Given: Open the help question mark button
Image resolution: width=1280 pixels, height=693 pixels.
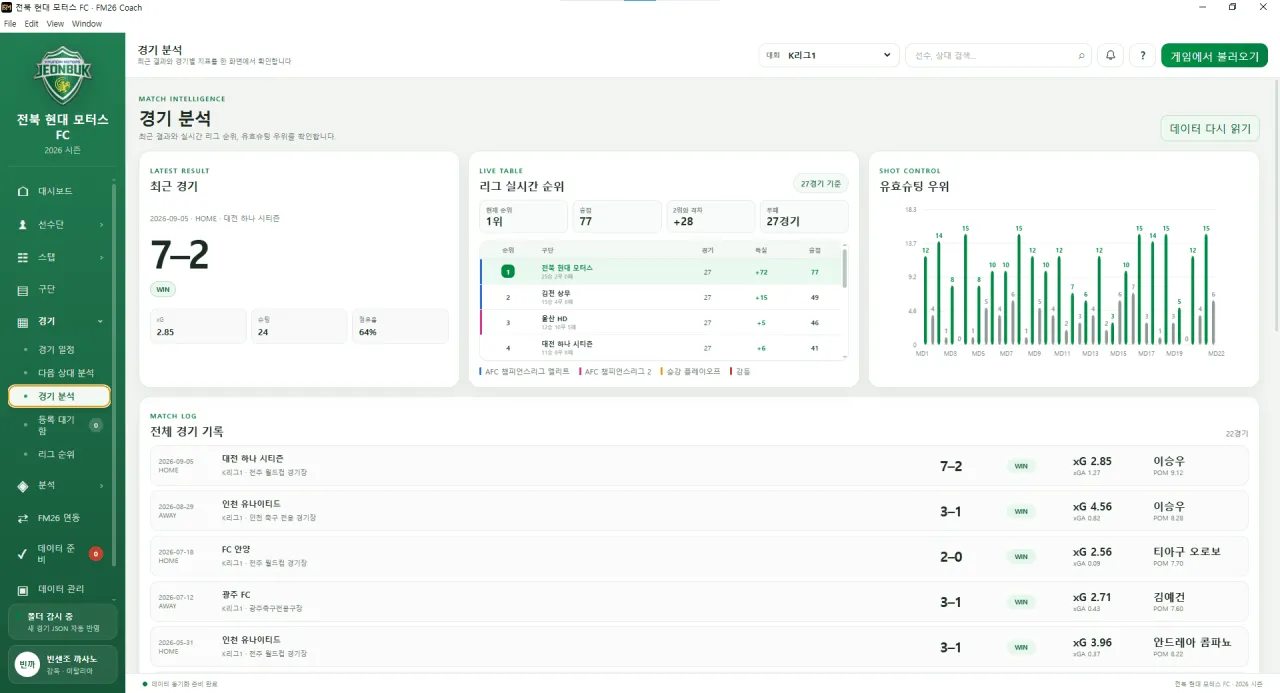Looking at the screenshot, I should coord(1142,56).
